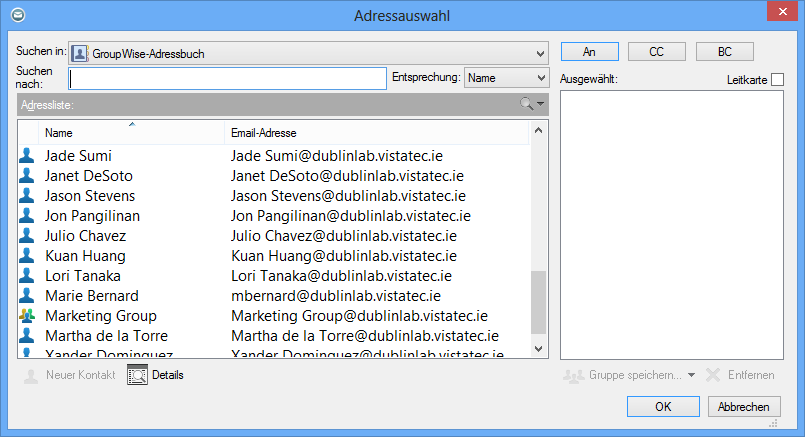Screen dimensions: 805x437
Task: Click the An button
Action: click(589, 52)
